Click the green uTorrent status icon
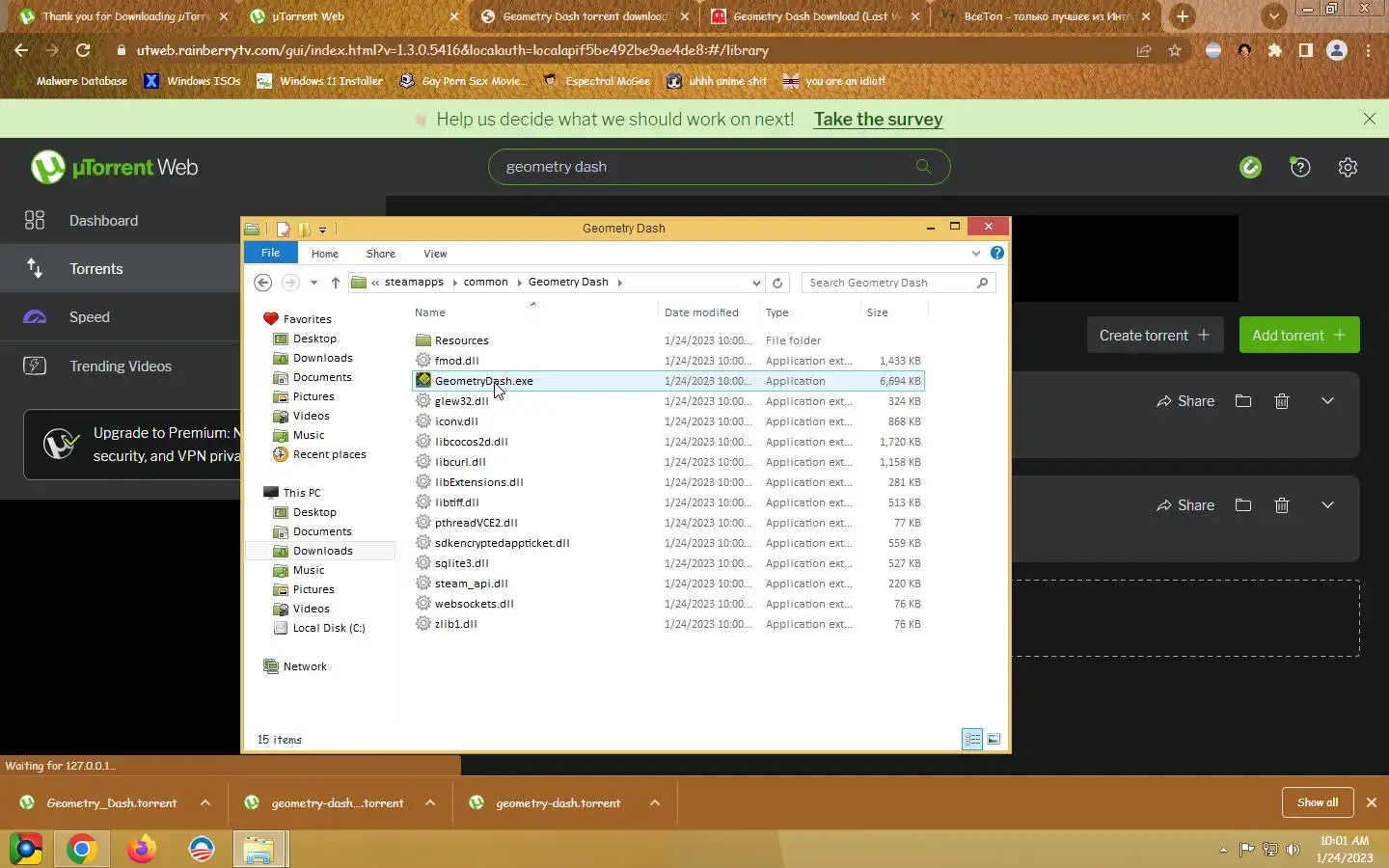 click(1250, 168)
